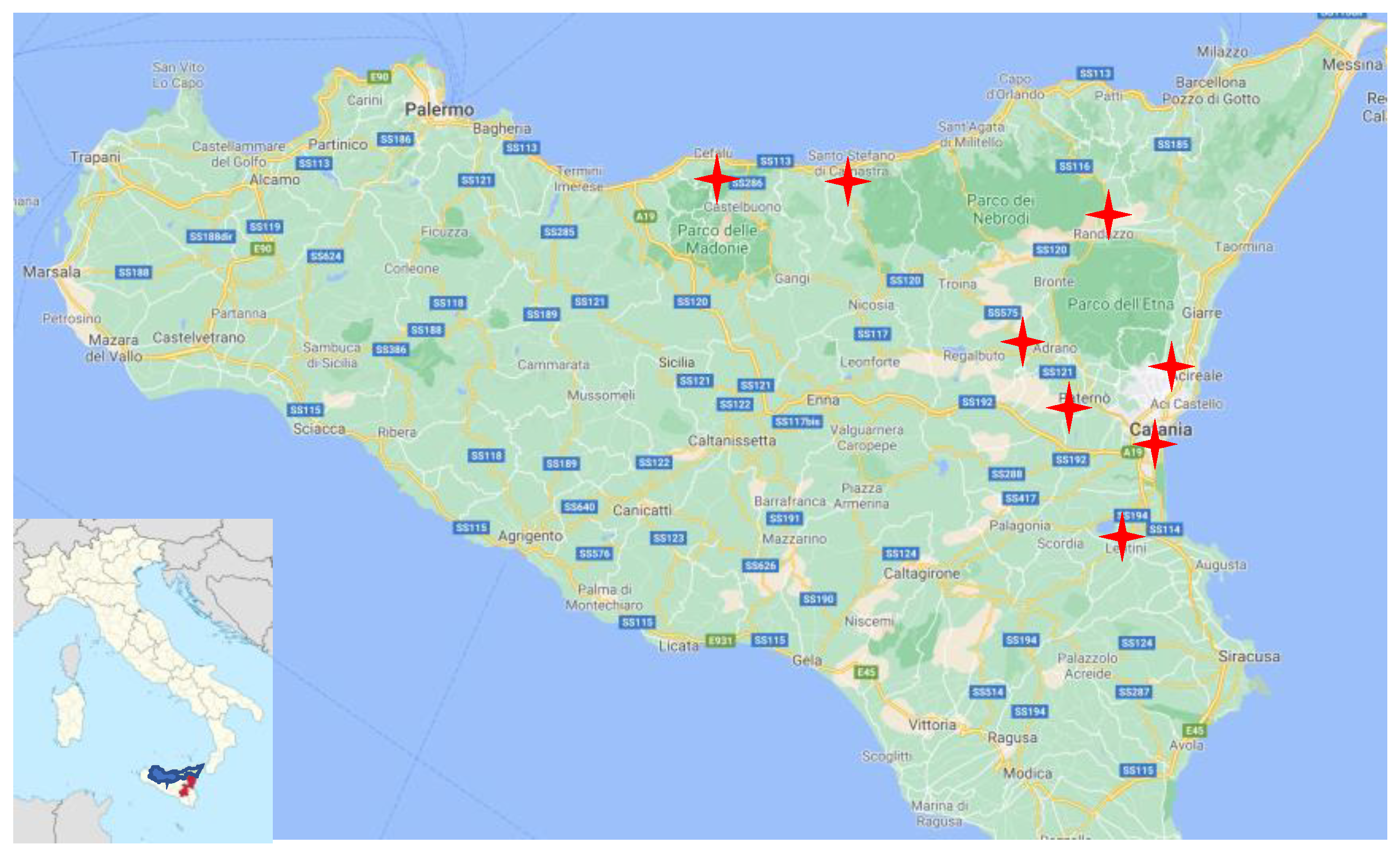Screen dimensions: 1400x854
Task: Click the Parco delle Madonie park label
Action: [x=717, y=239]
